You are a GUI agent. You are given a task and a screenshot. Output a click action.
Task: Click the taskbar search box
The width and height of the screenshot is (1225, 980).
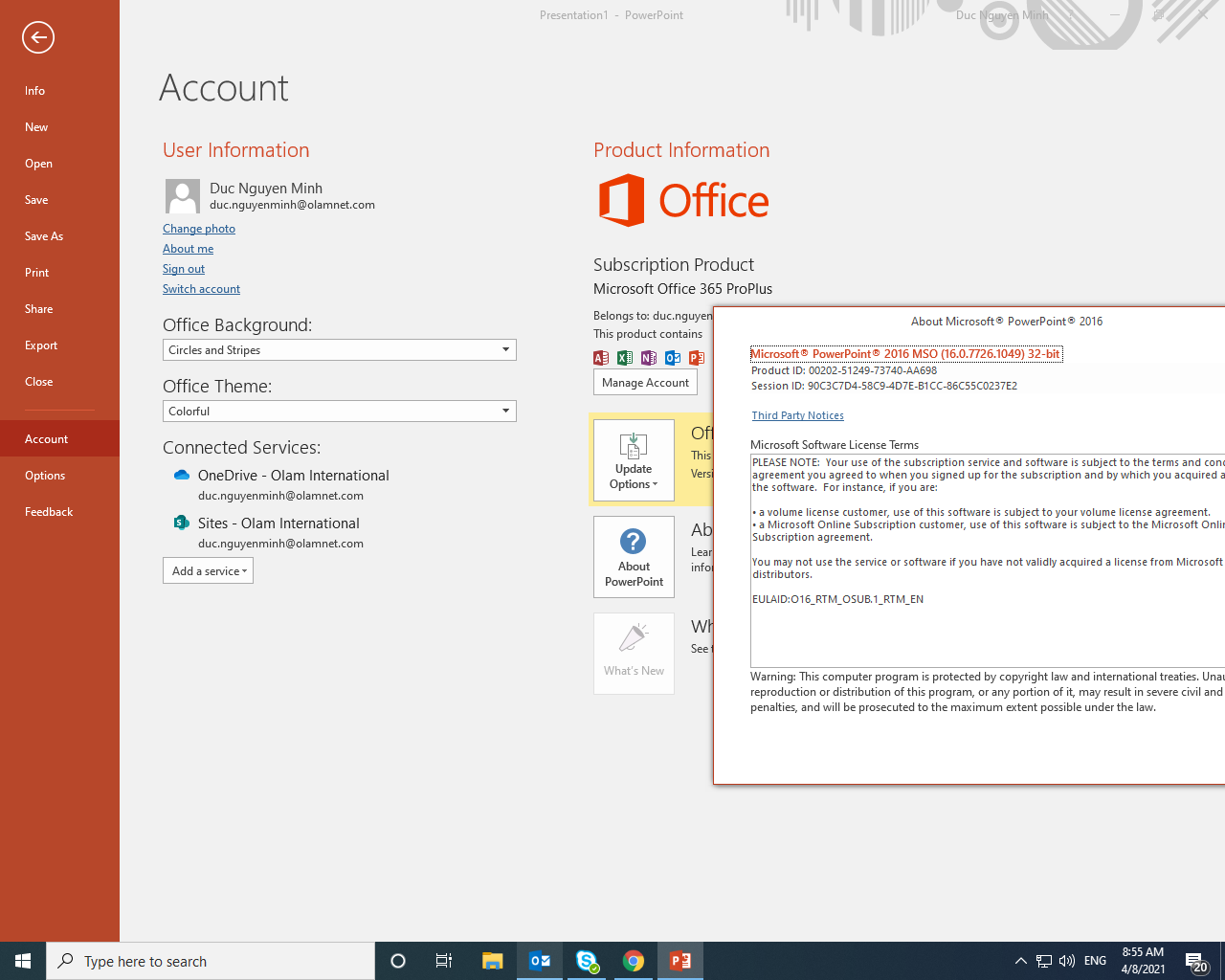tap(211, 961)
